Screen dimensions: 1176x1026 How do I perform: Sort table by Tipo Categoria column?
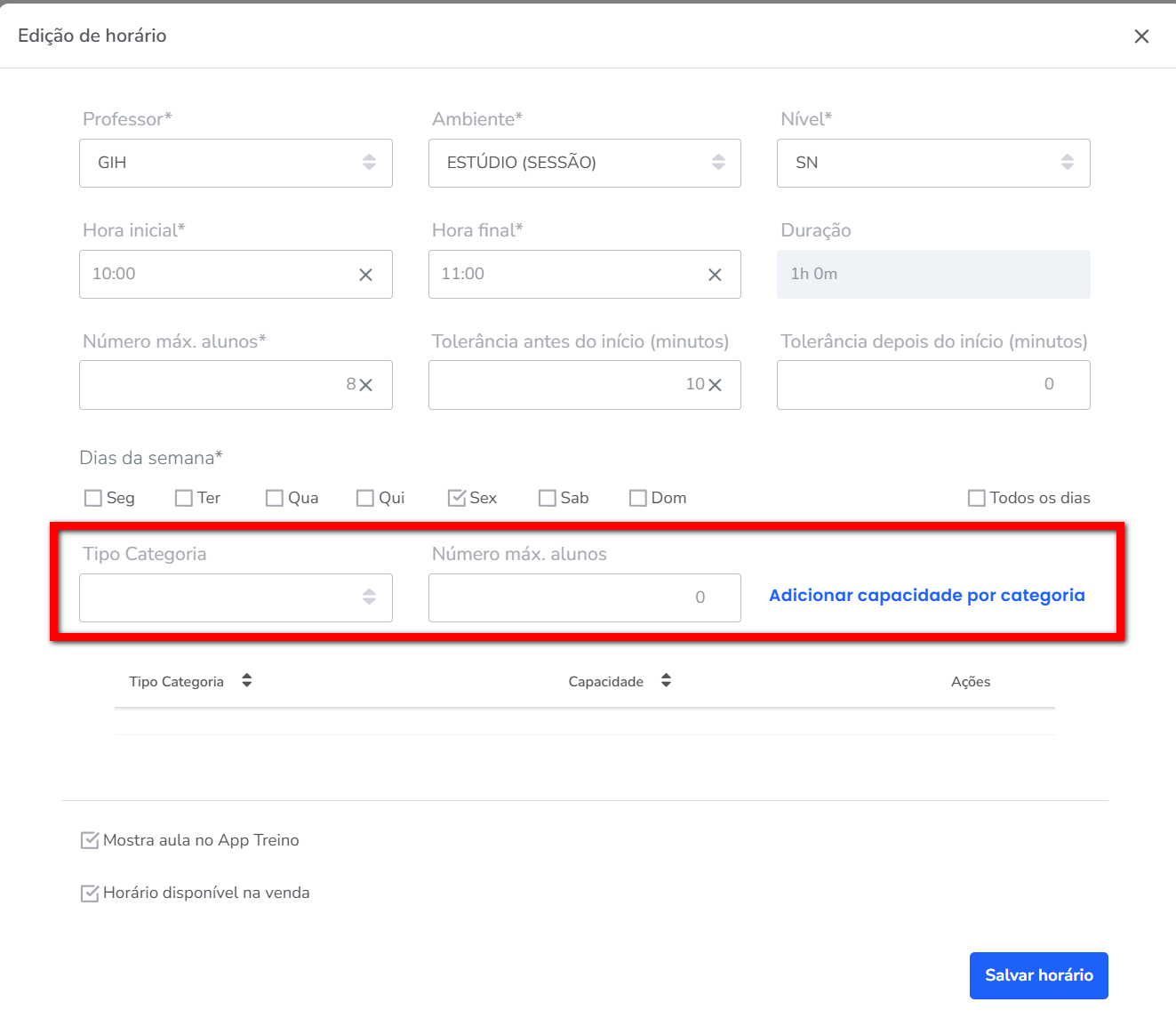(247, 681)
